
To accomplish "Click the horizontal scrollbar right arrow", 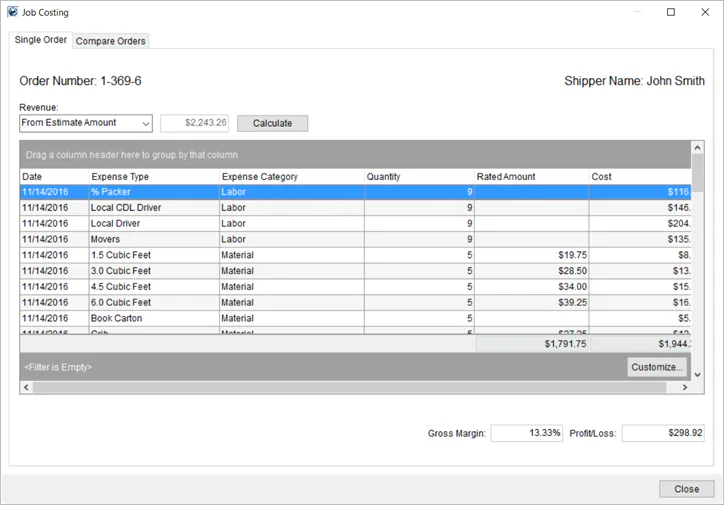I will 685,388.
